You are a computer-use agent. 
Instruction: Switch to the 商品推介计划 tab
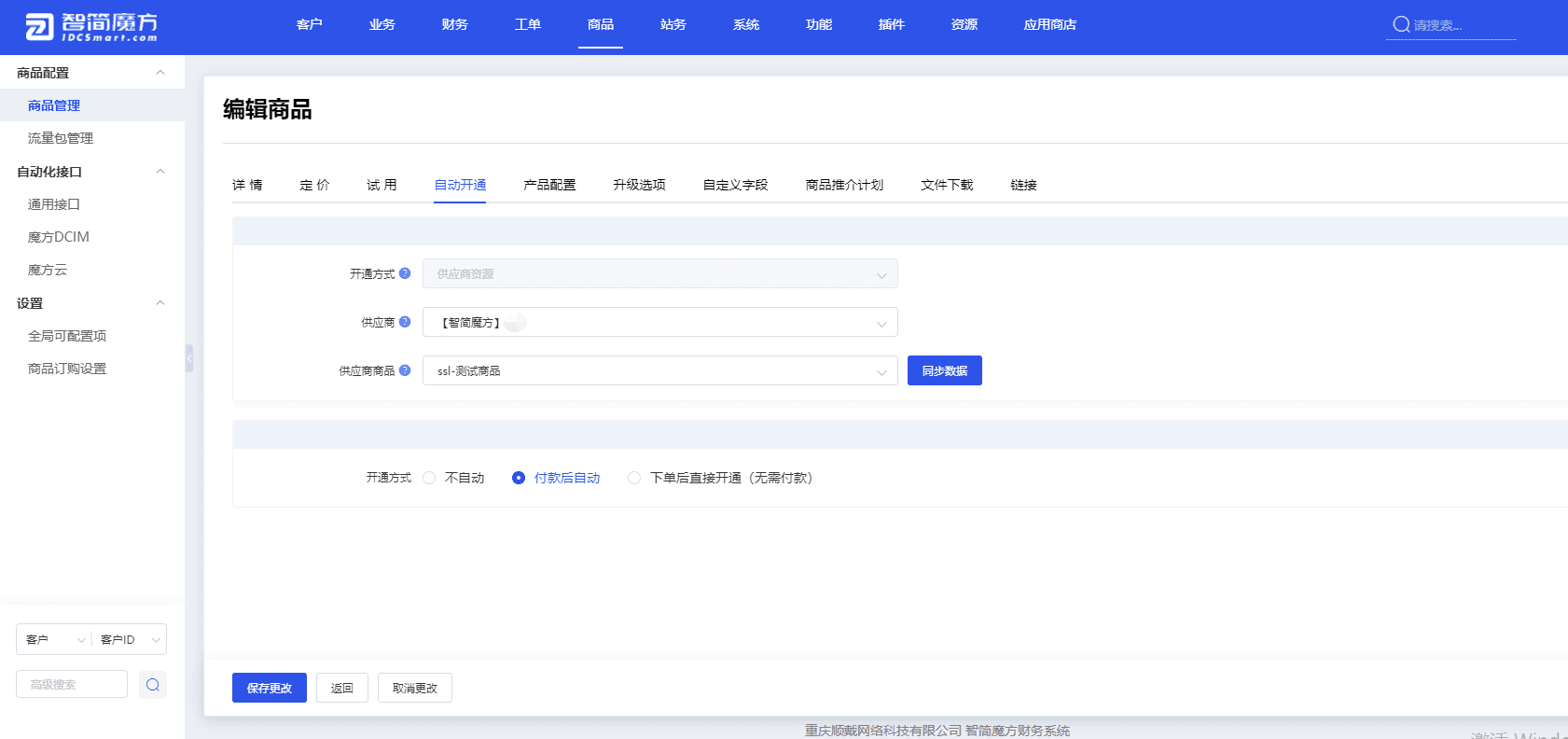(844, 185)
